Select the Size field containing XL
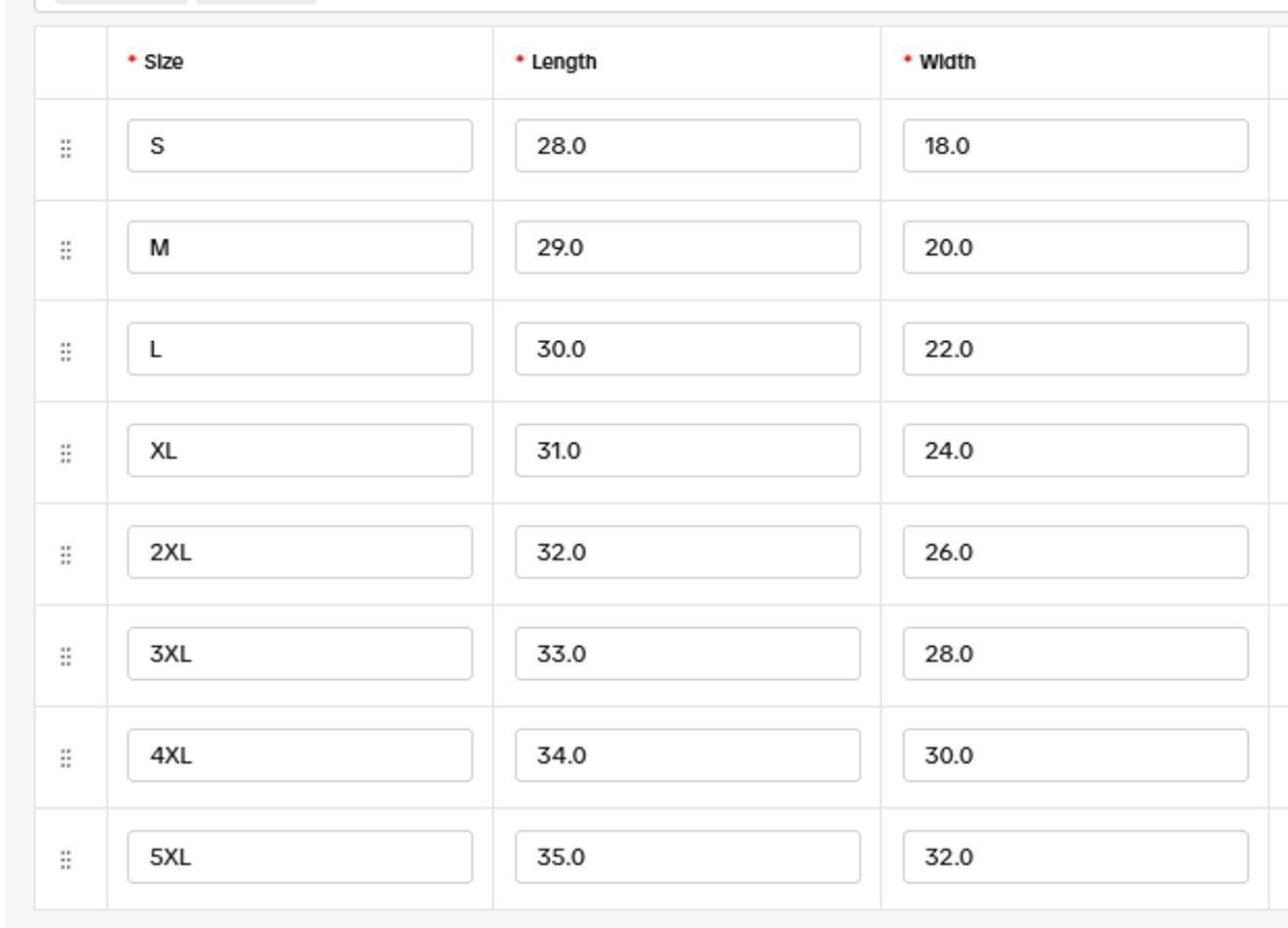This screenshot has height=928, width=1288. 300,451
